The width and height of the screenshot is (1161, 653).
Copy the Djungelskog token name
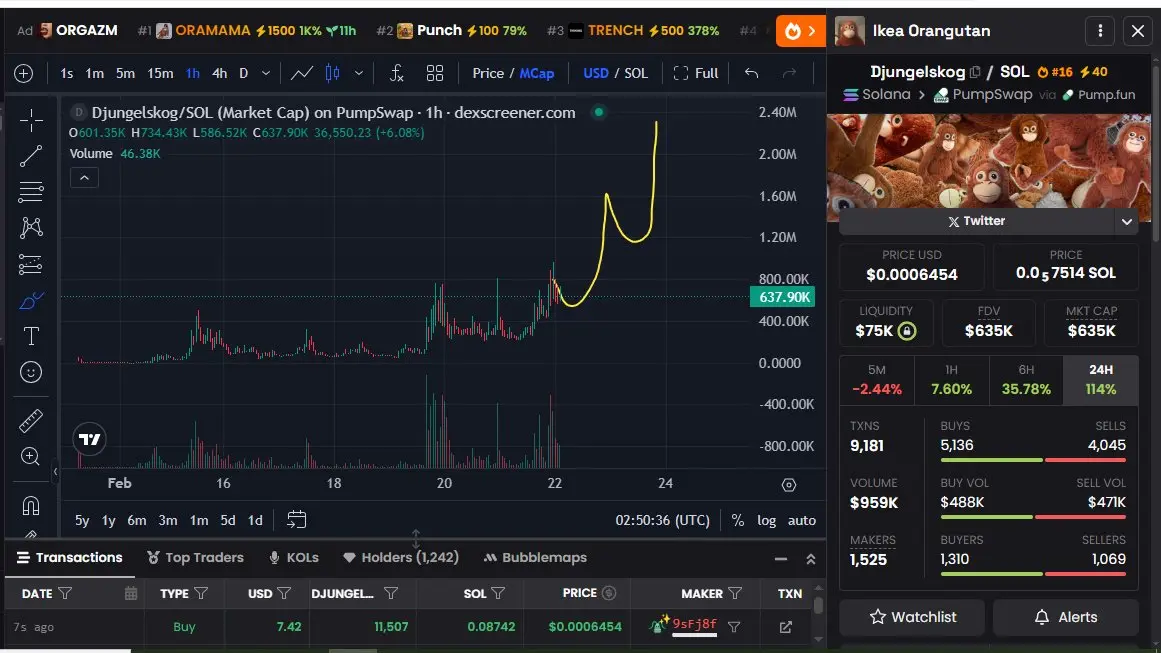click(x=975, y=73)
